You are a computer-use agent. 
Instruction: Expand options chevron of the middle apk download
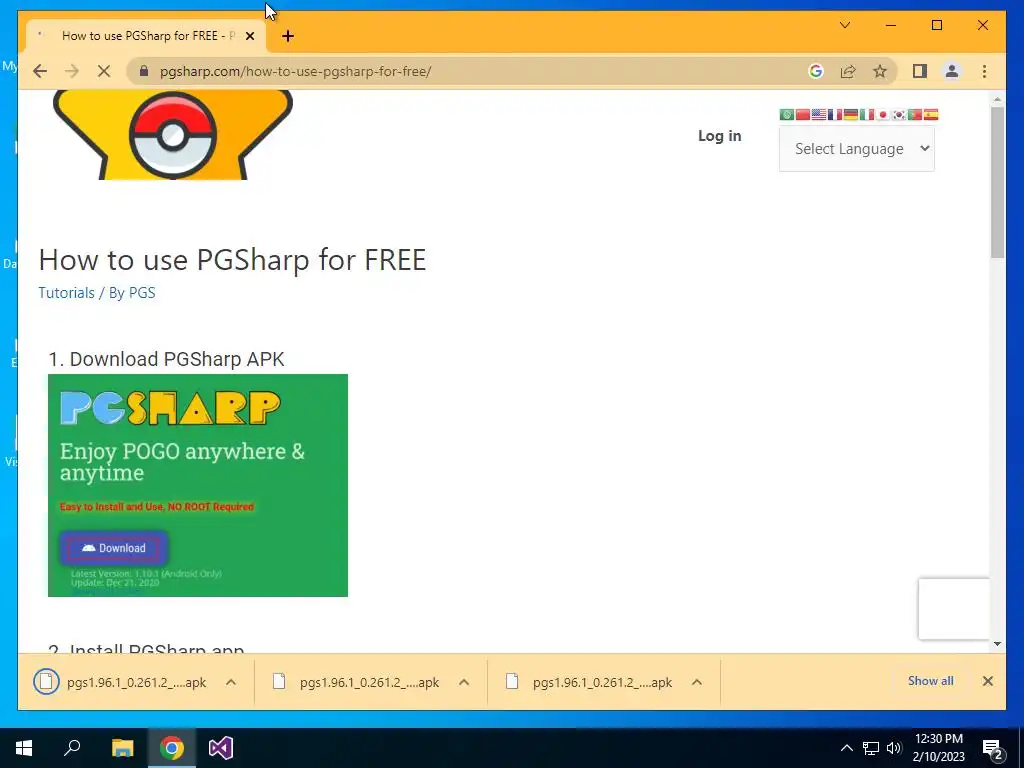tap(464, 682)
